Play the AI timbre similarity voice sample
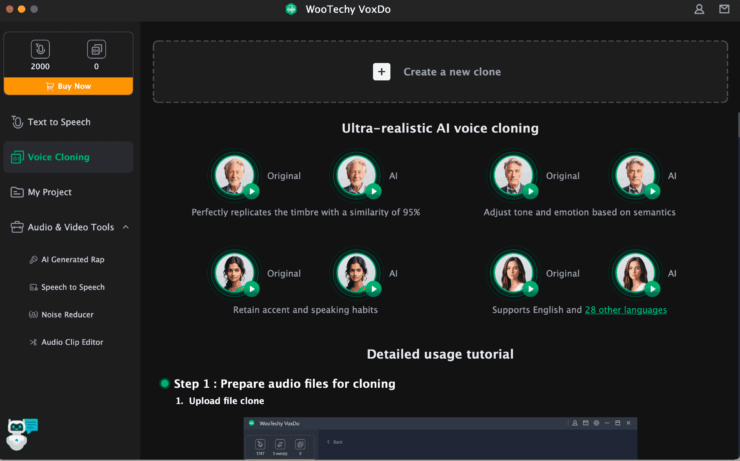 click(374, 191)
